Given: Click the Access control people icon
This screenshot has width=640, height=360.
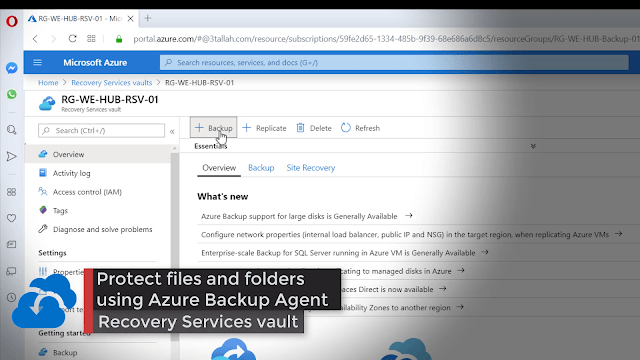Looking at the screenshot, I should click(43, 191).
